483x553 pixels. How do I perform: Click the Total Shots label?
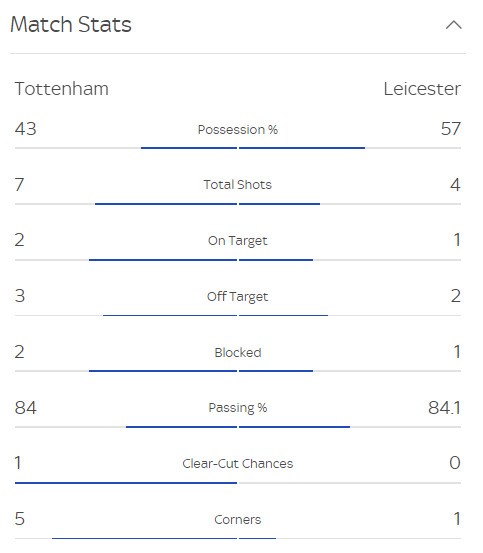pos(238,185)
